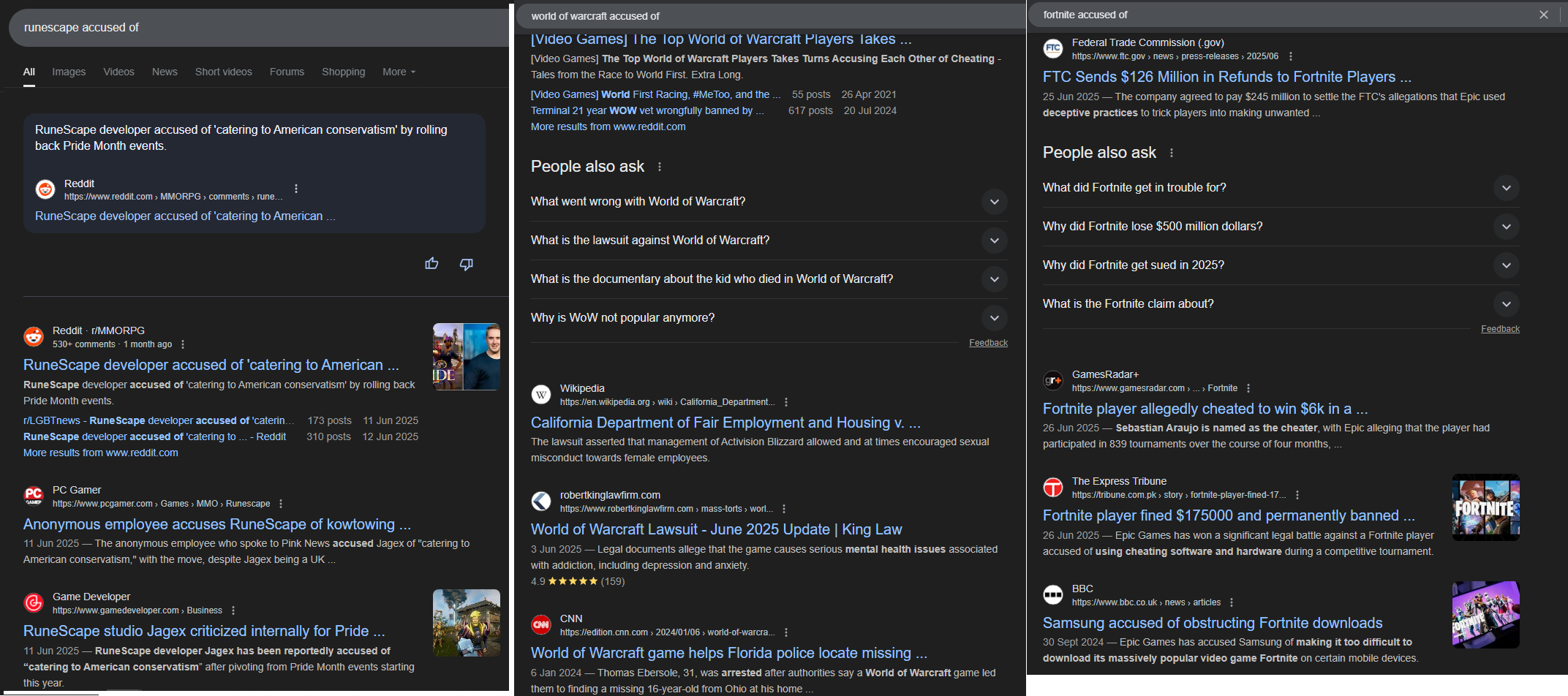This screenshot has height=696, width=1568.
Task: Open options dots beside World of Warcraft People also ask
Action: click(x=660, y=167)
